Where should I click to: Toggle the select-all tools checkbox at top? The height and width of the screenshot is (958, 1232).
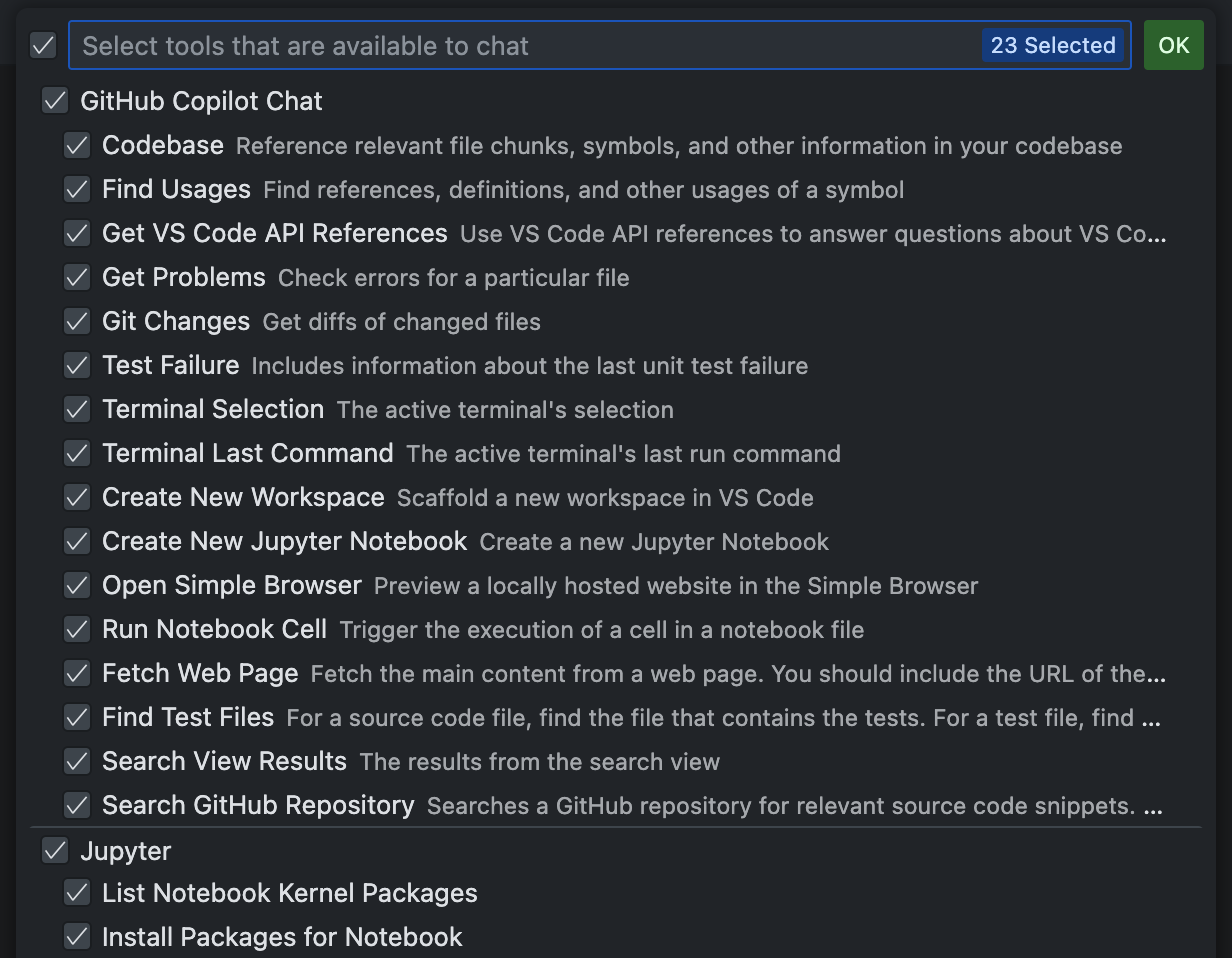coord(43,45)
